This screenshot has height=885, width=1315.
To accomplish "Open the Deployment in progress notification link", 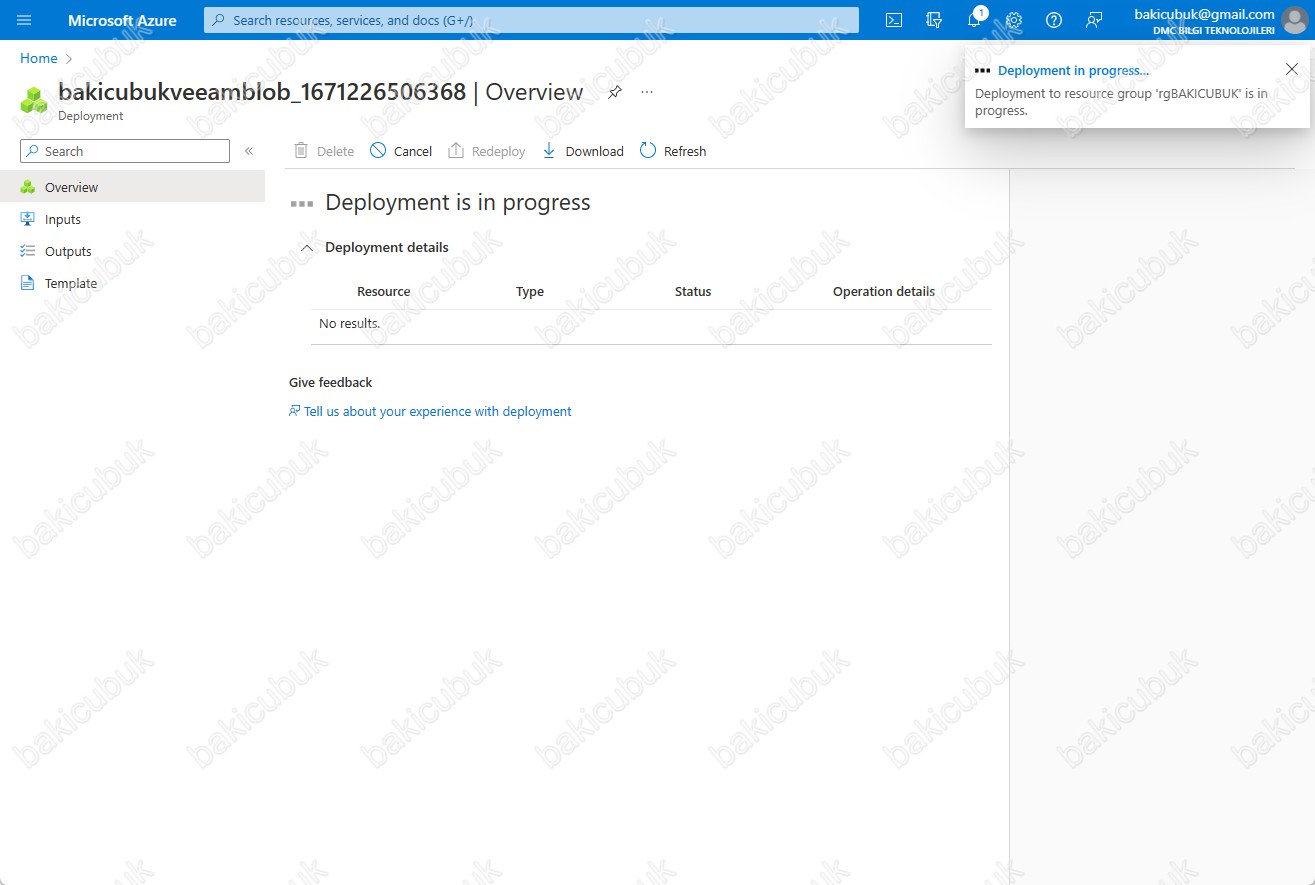I will pyautogui.click(x=1073, y=70).
